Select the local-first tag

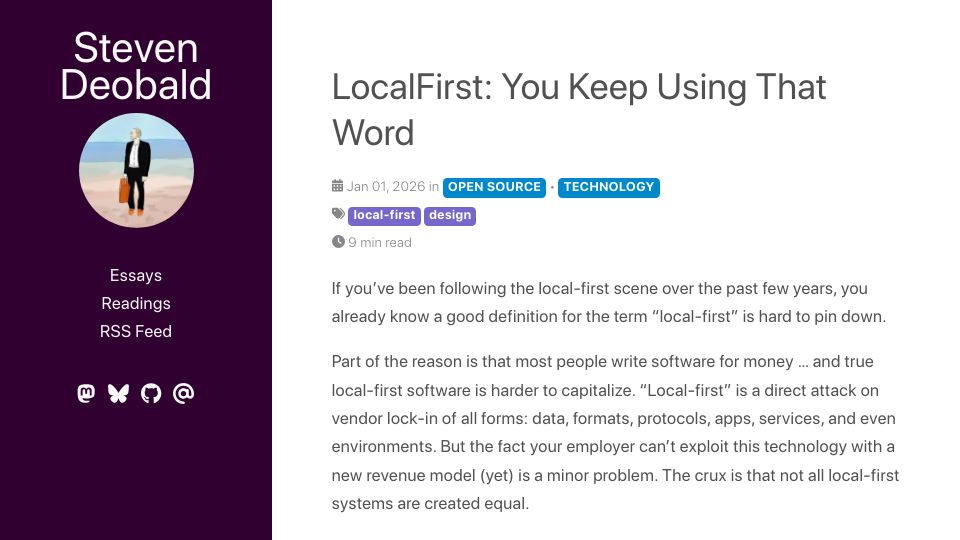384,216
